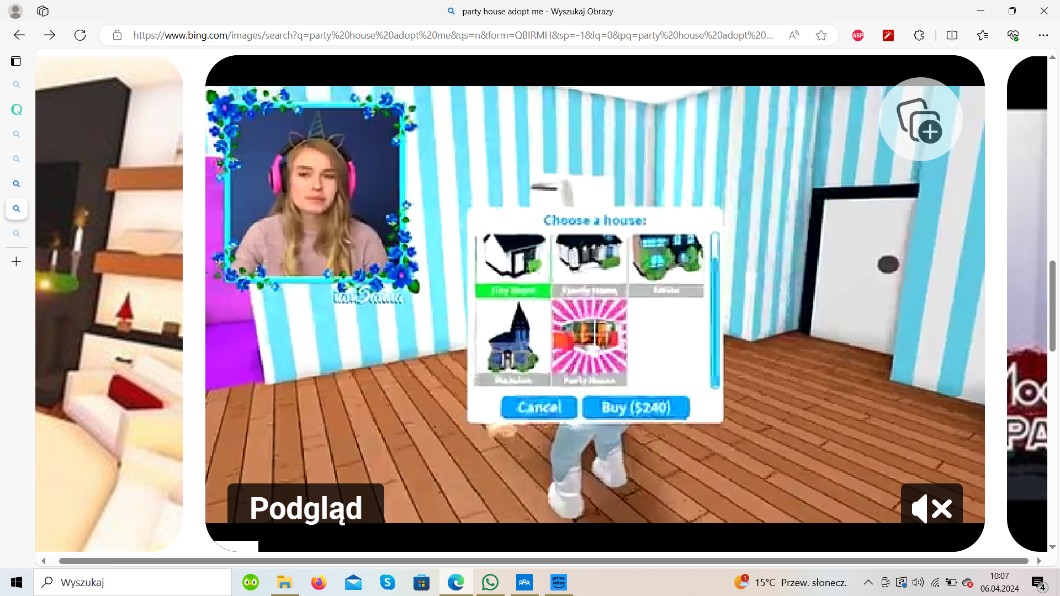Open the browser extensions puzzle icon
The height and width of the screenshot is (596, 1060).
(919, 35)
